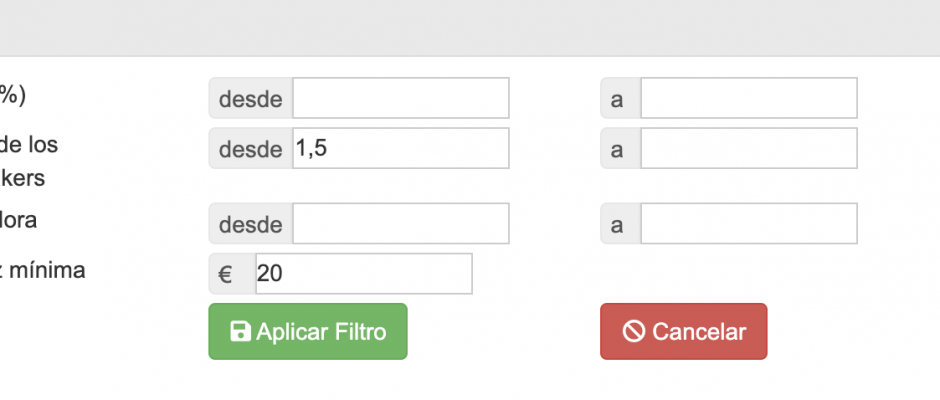Click the 'a' addon in the 'lora' row
Viewport: 940px width, 400px height.
point(620,224)
